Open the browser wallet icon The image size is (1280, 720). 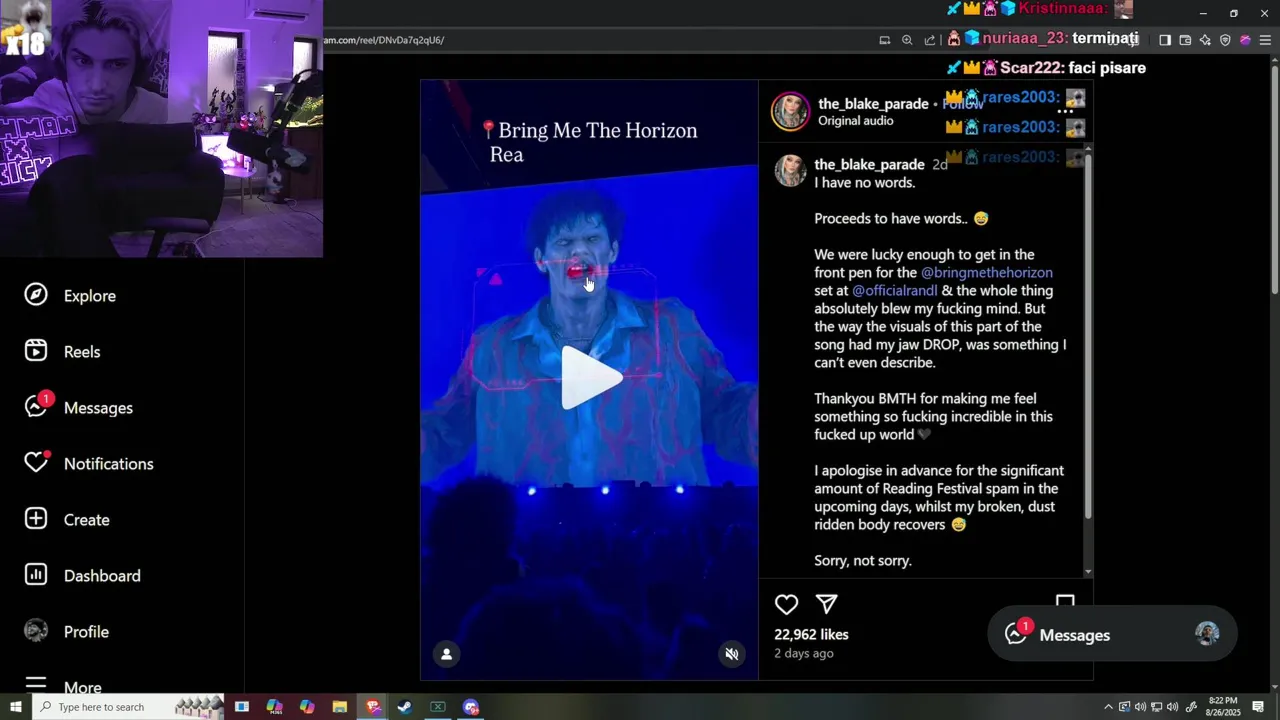(1185, 40)
